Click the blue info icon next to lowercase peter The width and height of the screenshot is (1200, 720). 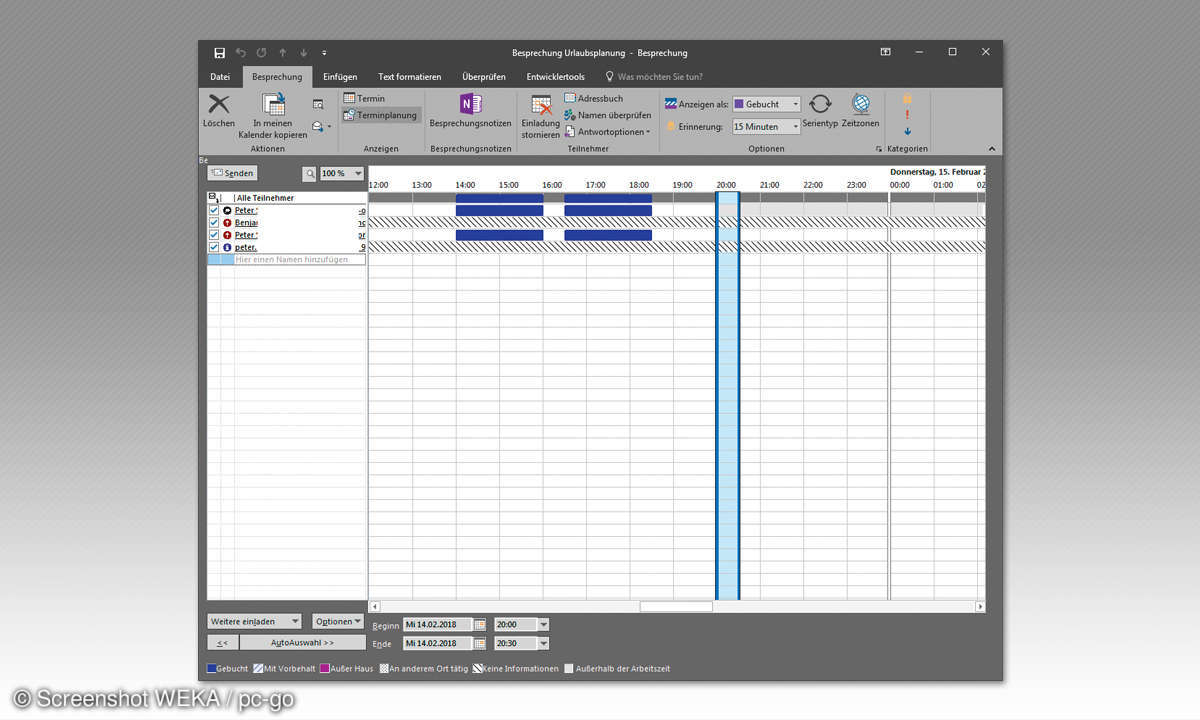227,247
